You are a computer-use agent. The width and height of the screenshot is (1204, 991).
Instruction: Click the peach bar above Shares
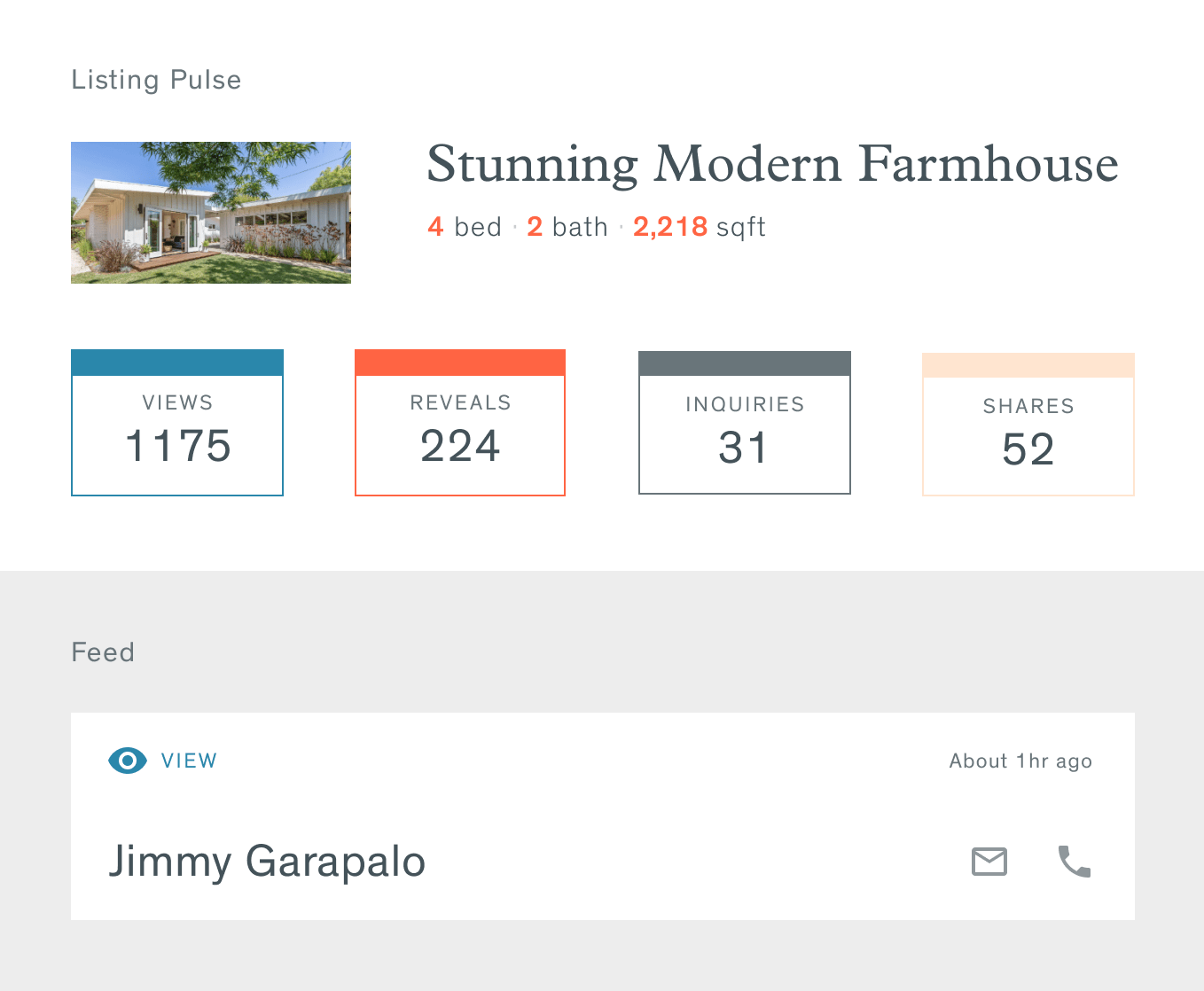[x=1028, y=365]
